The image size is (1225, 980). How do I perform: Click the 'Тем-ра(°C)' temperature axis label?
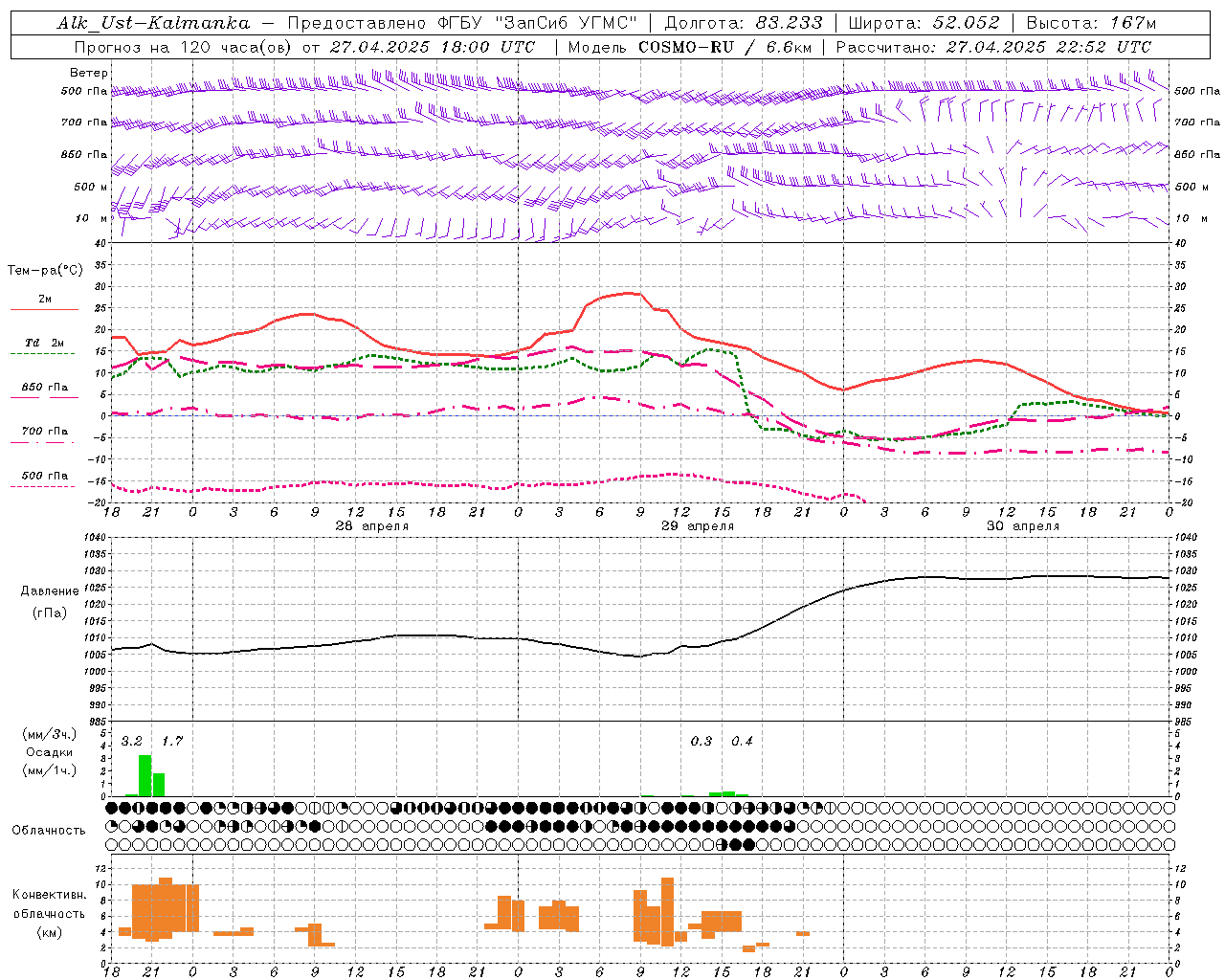45,271
